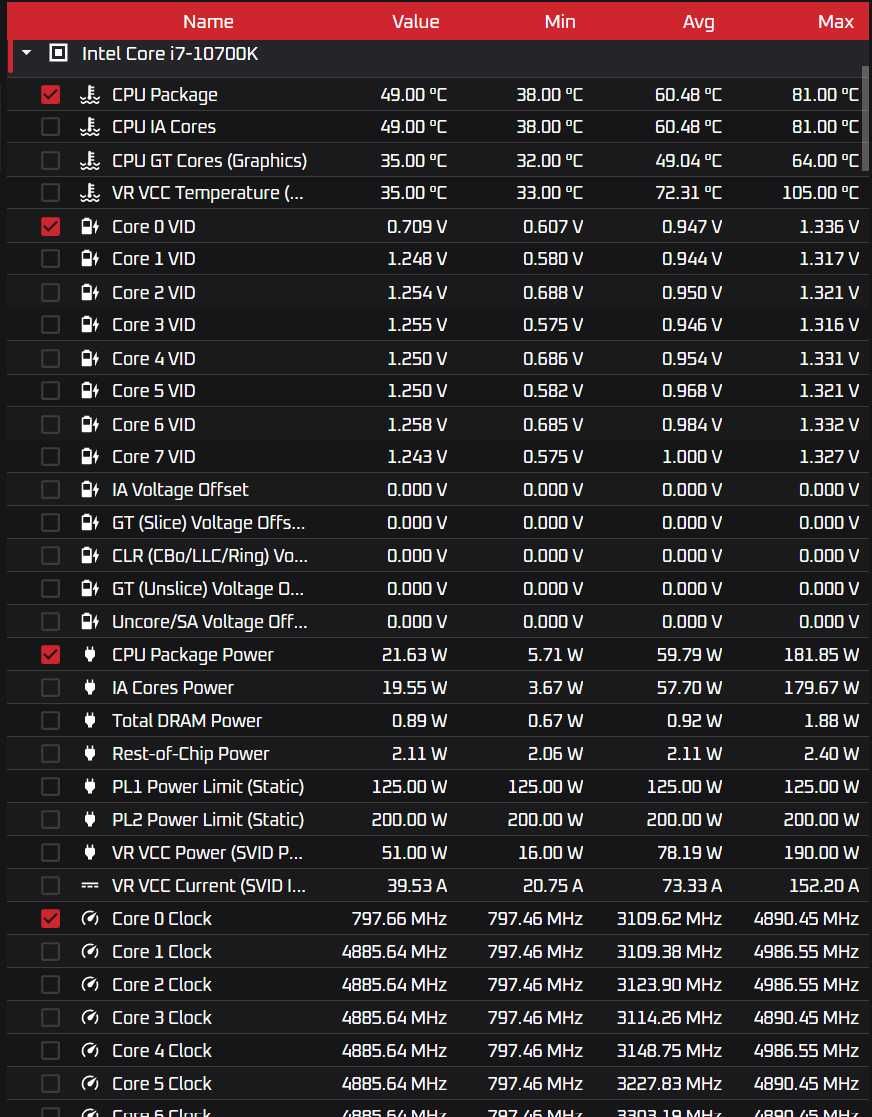Viewport: 872px width, 1117px height.
Task: Disable the CPU Package Power checkbox
Action: click(51, 655)
